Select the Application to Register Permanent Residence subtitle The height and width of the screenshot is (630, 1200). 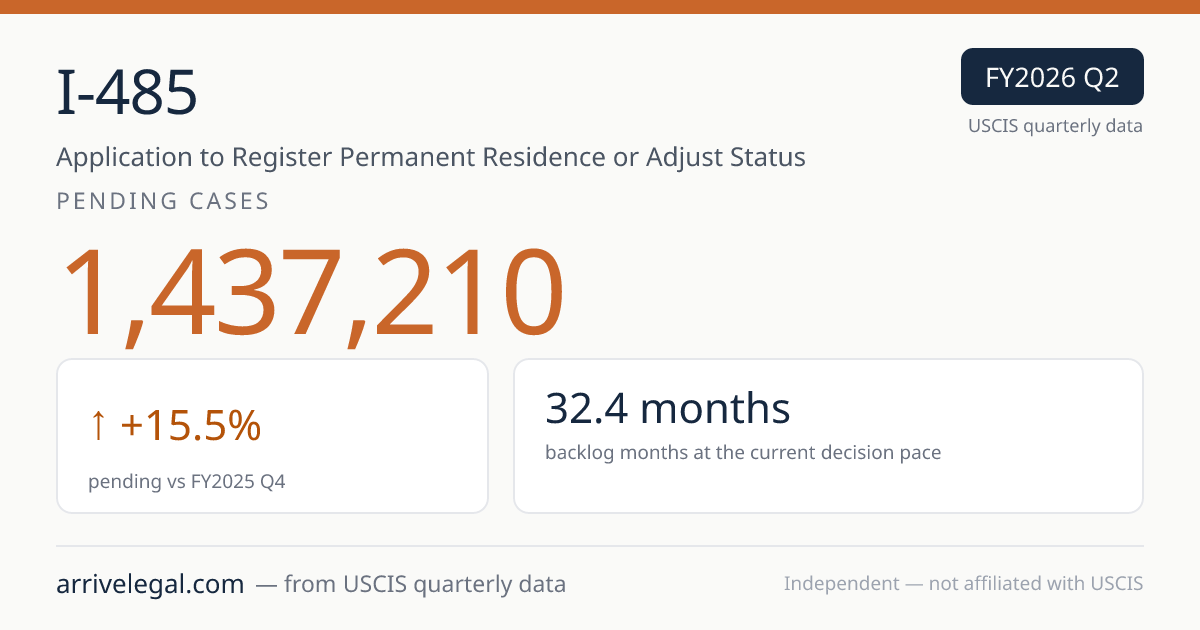(431, 157)
